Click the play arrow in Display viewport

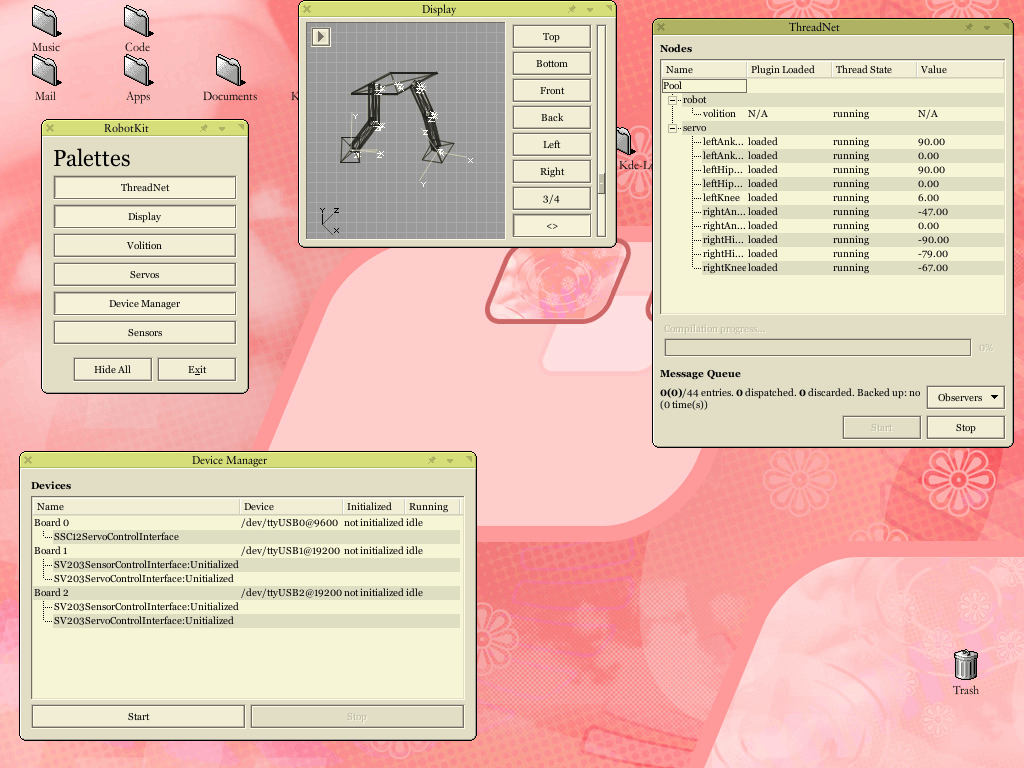(x=320, y=36)
